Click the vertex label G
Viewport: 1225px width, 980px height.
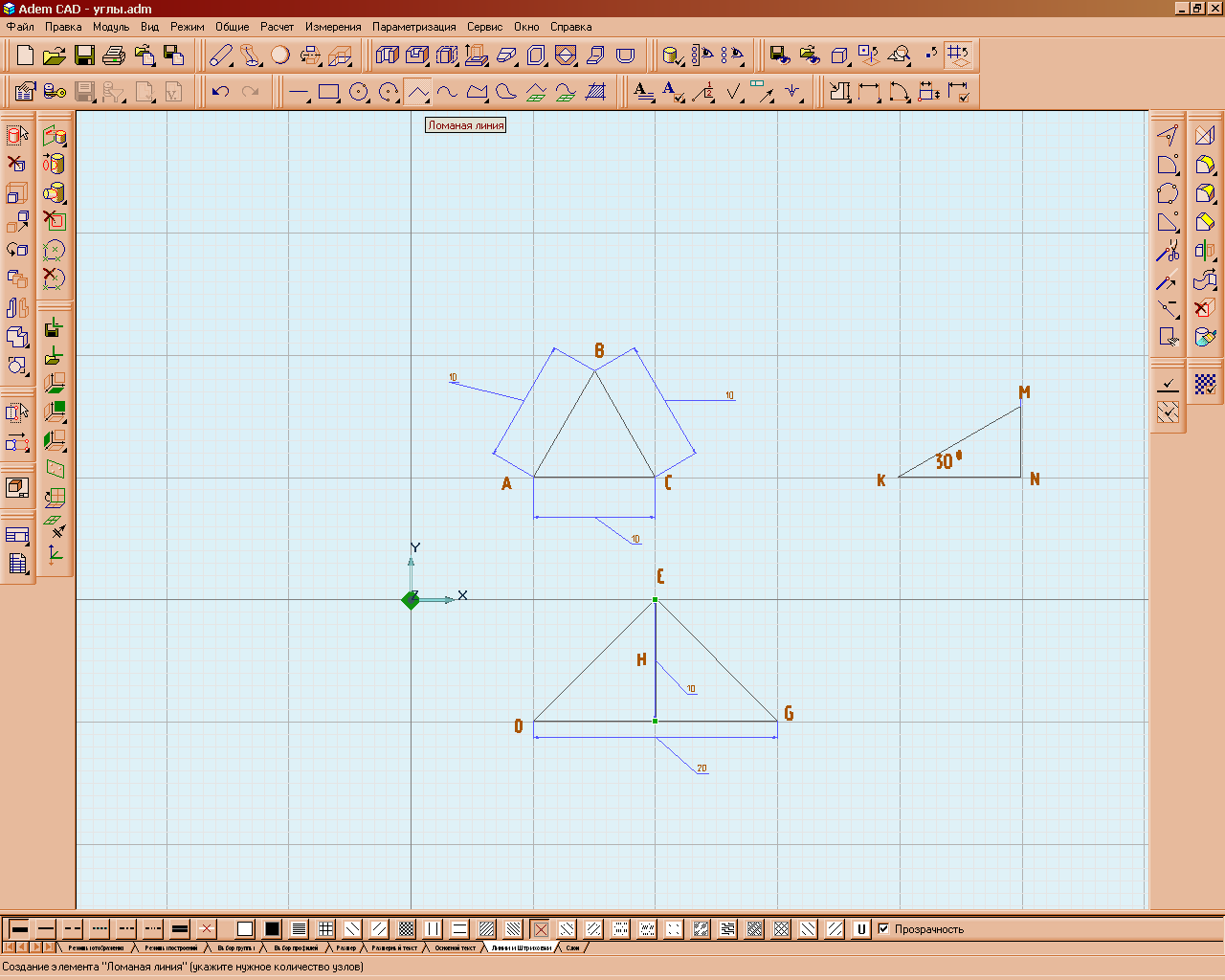click(x=789, y=713)
